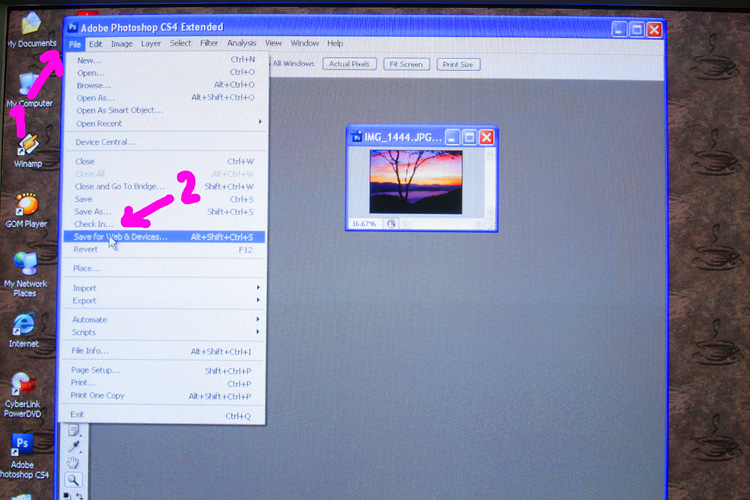Expand the Open Recent submenu
Viewport: 750px width, 500px height.
(165, 123)
